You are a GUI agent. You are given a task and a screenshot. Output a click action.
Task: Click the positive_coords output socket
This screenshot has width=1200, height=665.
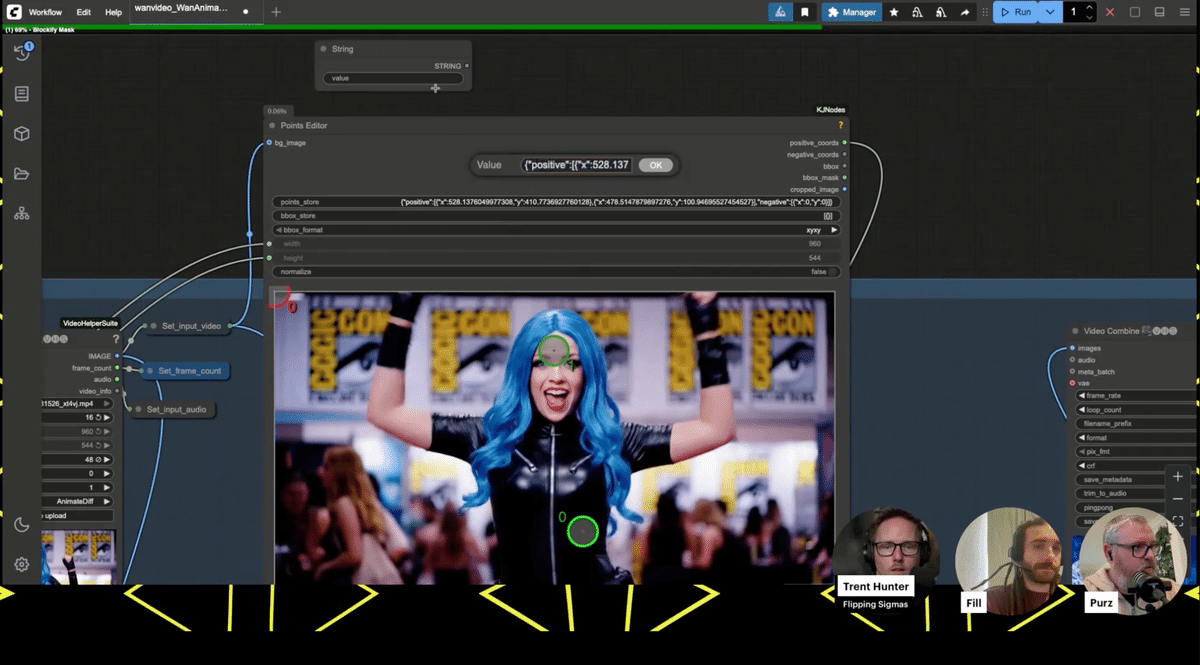[845, 143]
